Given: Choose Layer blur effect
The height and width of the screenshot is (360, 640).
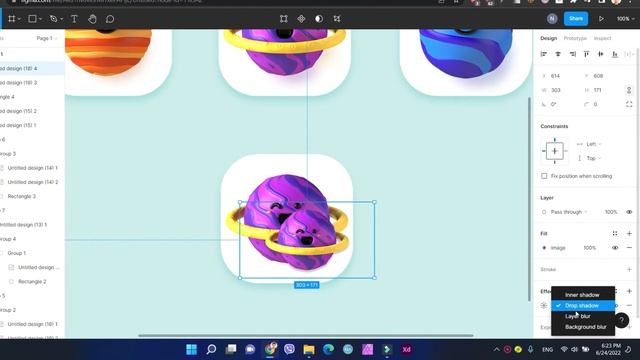Looking at the screenshot, I should click(x=582, y=316).
